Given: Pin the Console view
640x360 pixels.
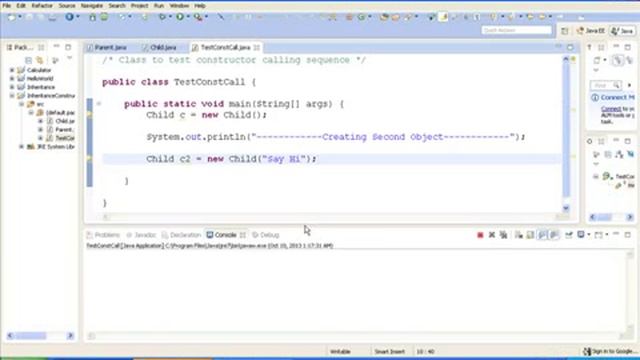Looking at the screenshot, I should pyautogui.click(x=569, y=235).
